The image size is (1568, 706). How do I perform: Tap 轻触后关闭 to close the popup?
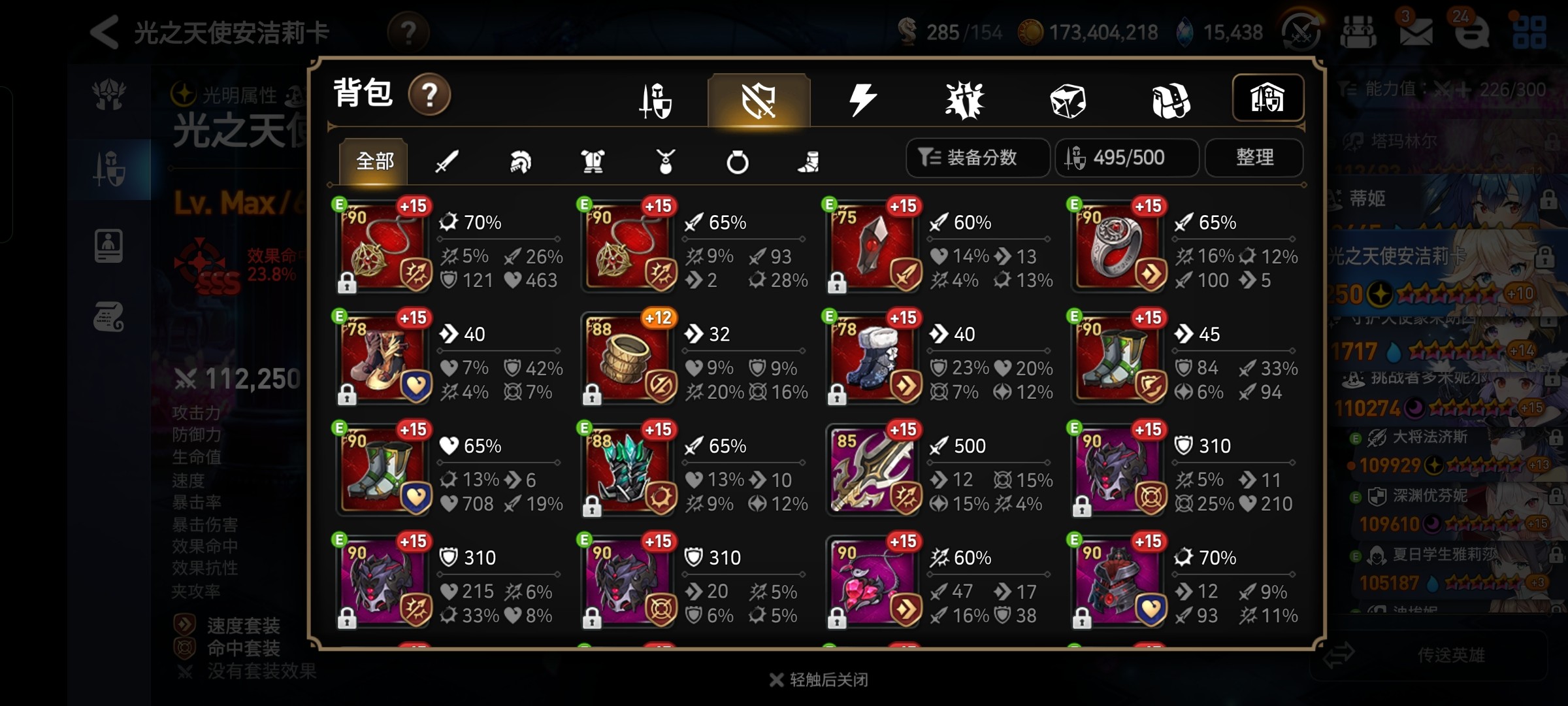pos(819,680)
